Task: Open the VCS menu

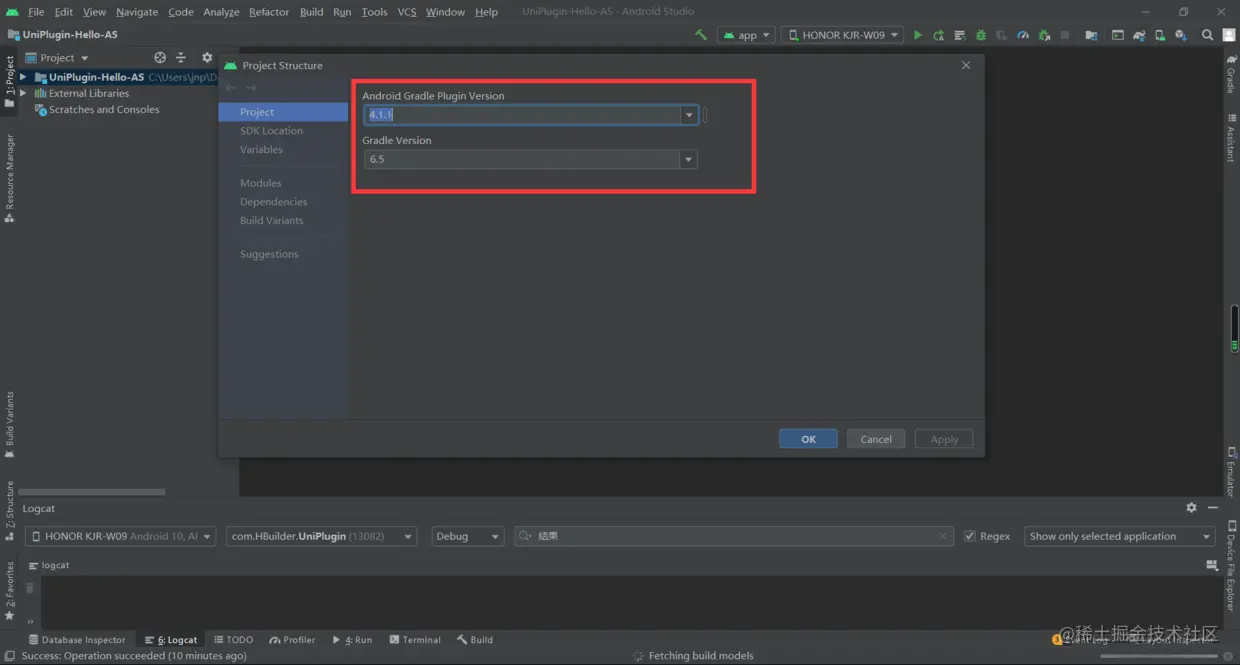Action: click(x=407, y=12)
